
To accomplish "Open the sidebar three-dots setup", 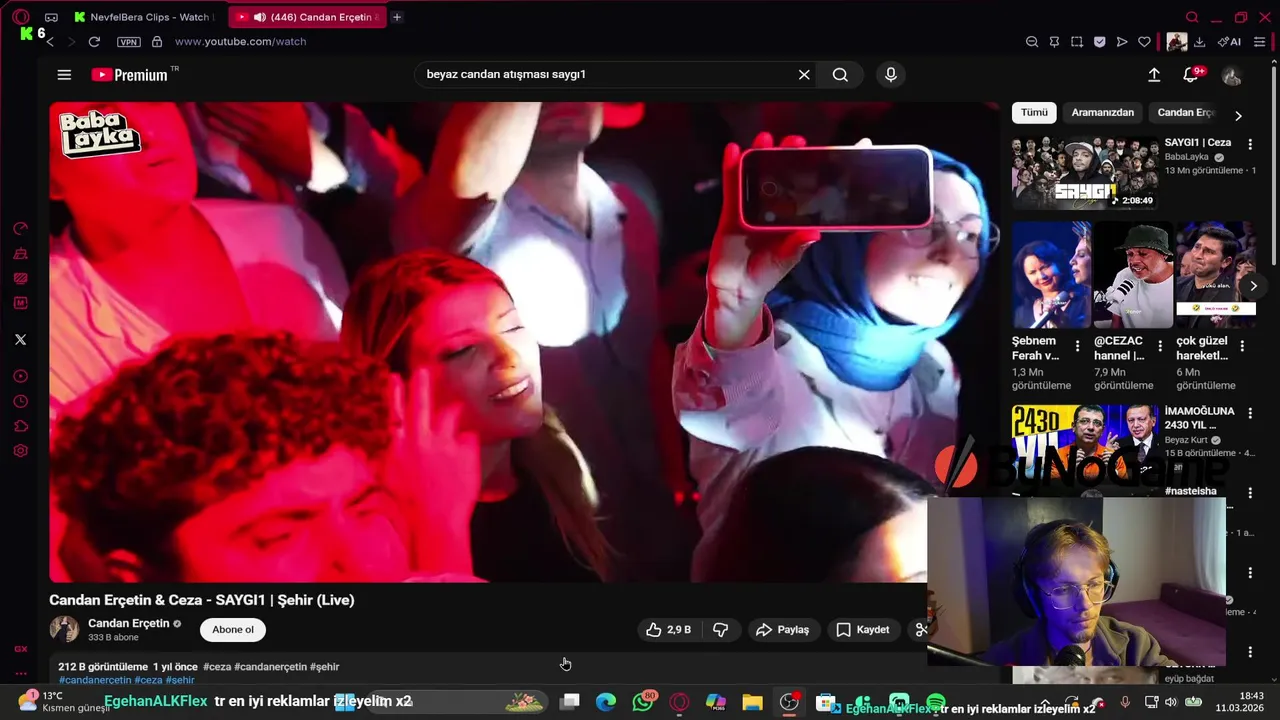I will (x=20, y=673).
